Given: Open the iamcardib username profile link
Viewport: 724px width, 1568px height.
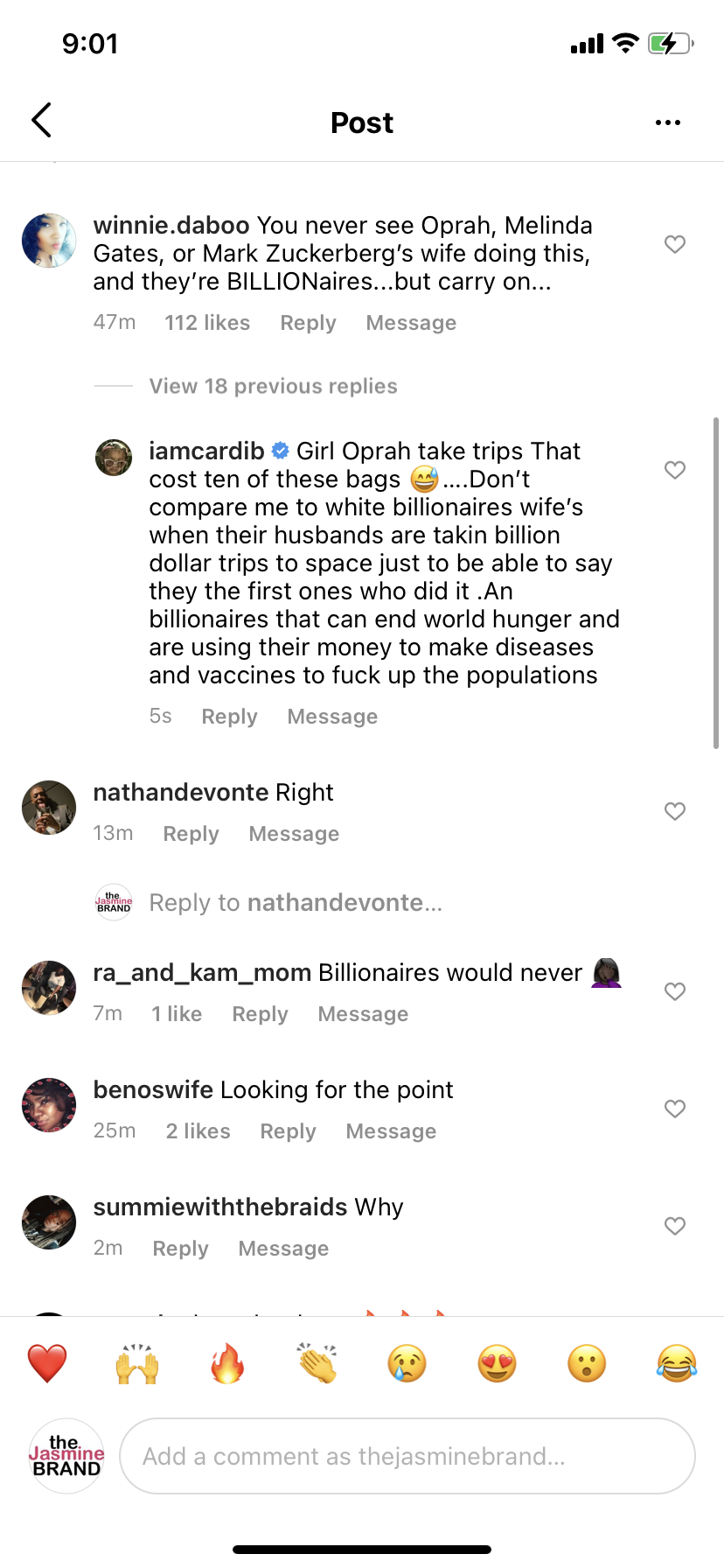Looking at the screenshot, I should coord(206,451).
